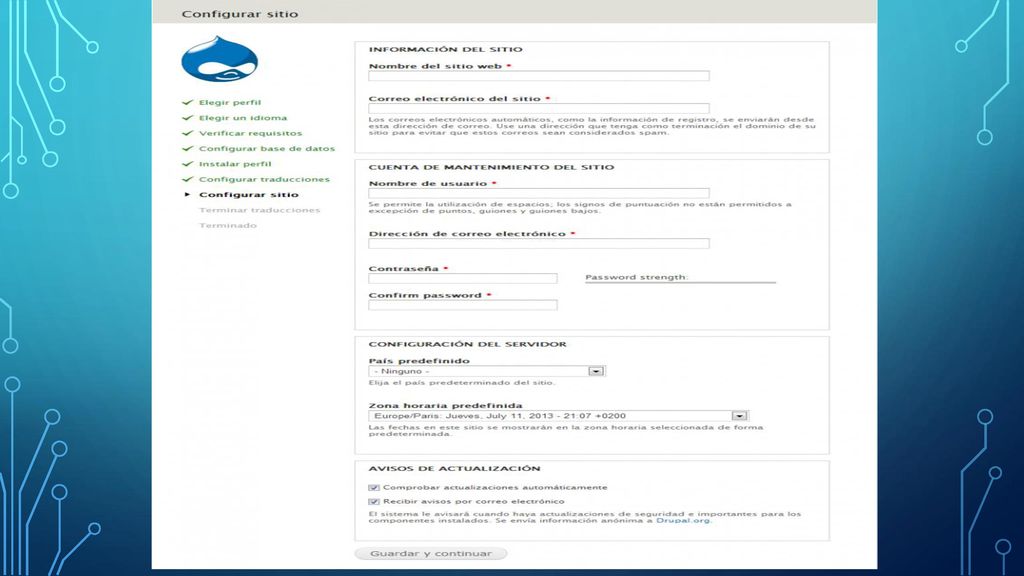Click the Nombre del sitio web field

point(539,76)
